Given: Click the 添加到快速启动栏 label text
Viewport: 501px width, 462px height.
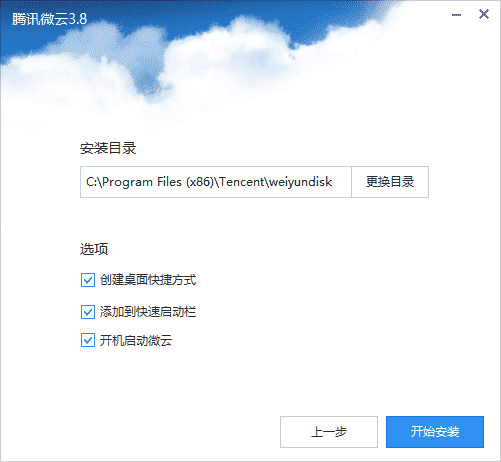Looking at the screenshot, I should point(148,312).
